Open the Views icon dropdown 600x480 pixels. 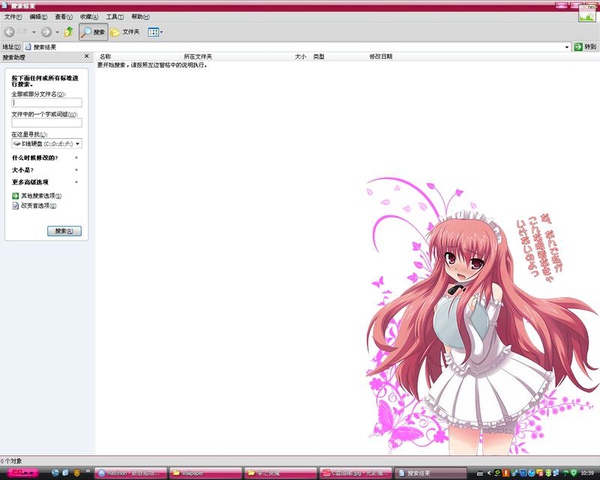click(x=155, y=32)
